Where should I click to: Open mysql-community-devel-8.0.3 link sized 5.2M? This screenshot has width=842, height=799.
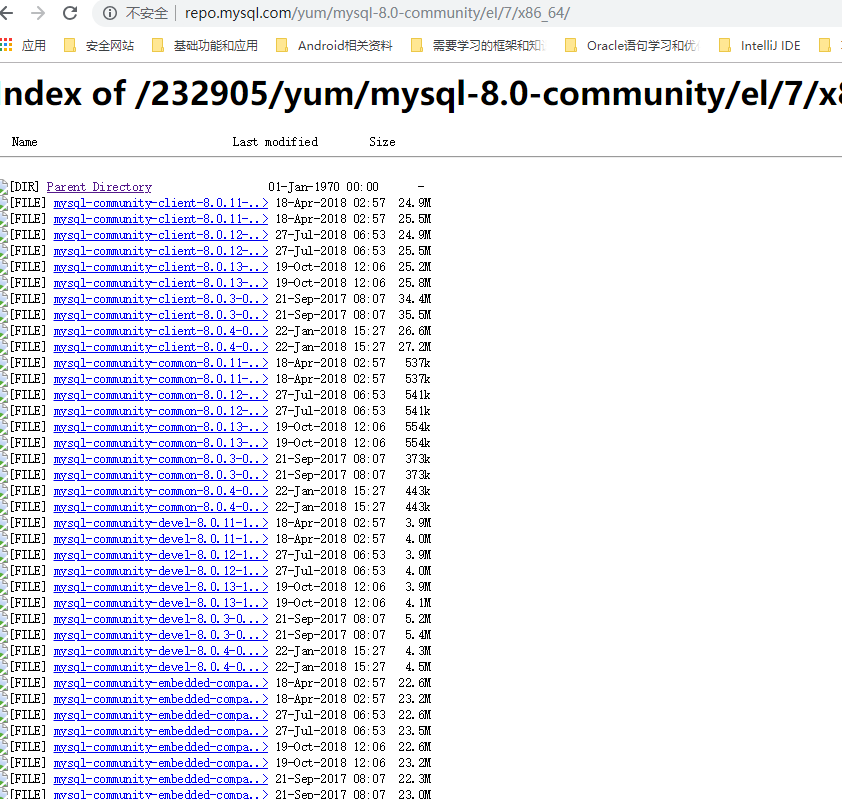coord(161,619)
